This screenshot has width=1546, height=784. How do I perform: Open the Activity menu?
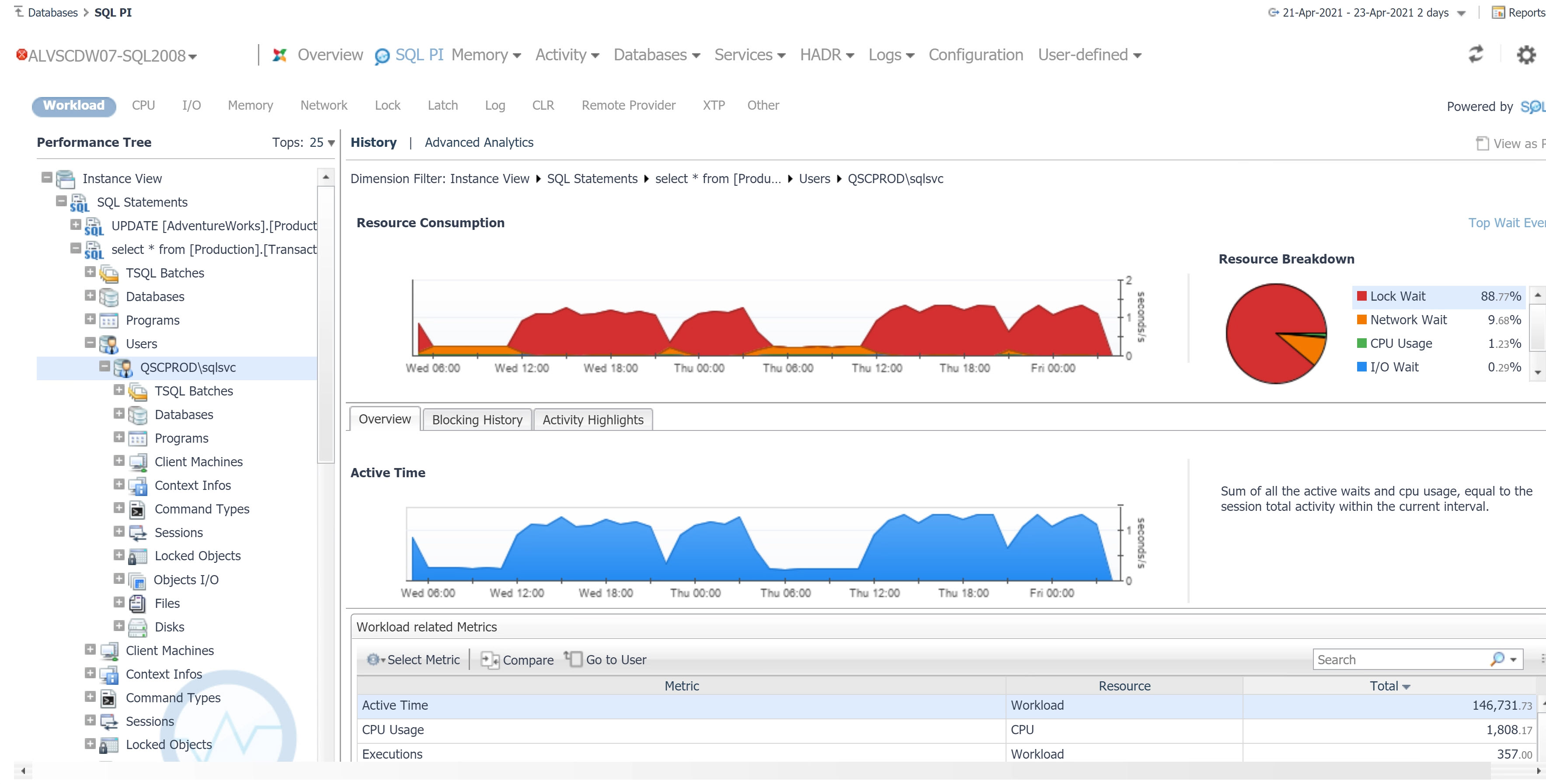567,55
